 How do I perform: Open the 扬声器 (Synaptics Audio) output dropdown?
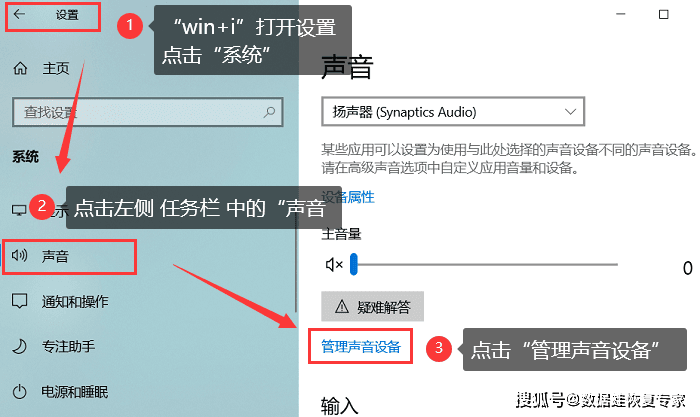click(453, 112)
